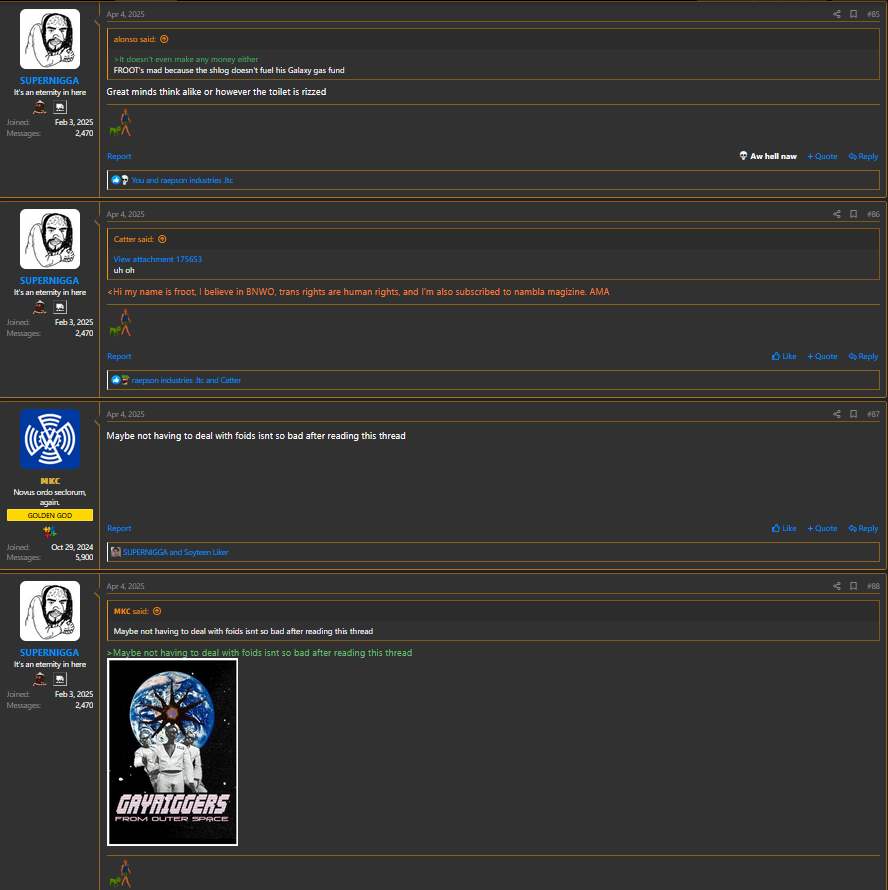Screen dimensions: 888x890
Task: Reply to post #85
Action: [864, 156]
